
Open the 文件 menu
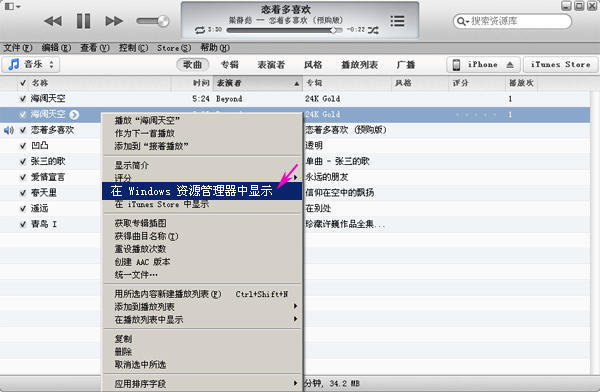tap(18, 48)
